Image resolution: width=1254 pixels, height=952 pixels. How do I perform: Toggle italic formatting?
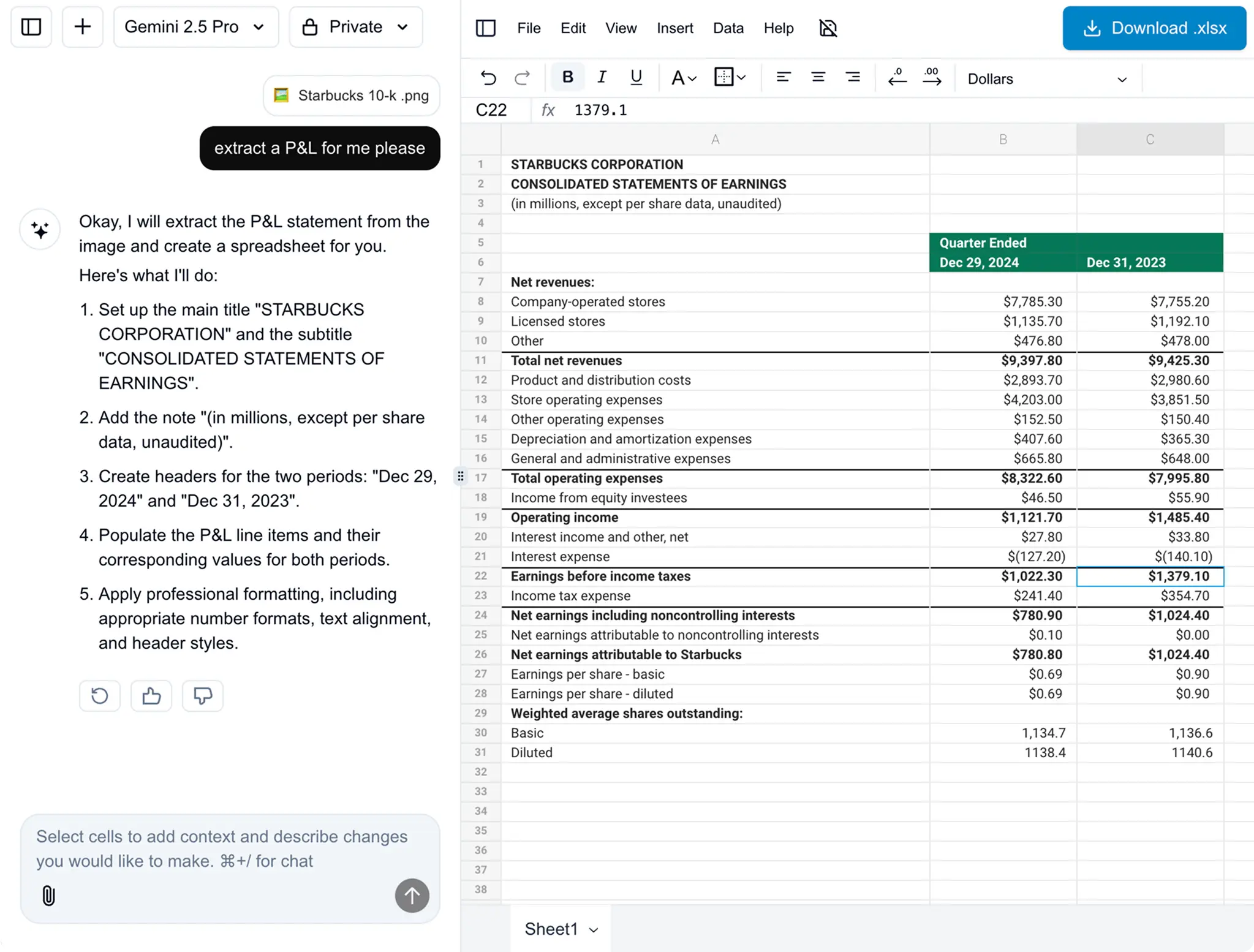[601, 77]
